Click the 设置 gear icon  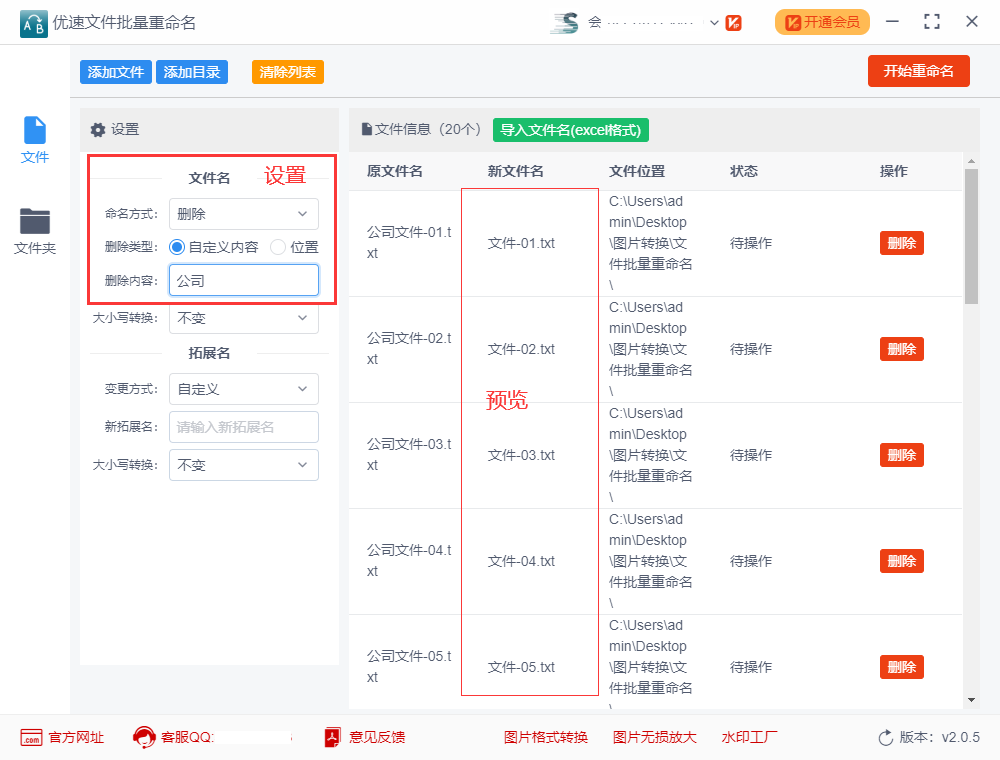point(98,129)
